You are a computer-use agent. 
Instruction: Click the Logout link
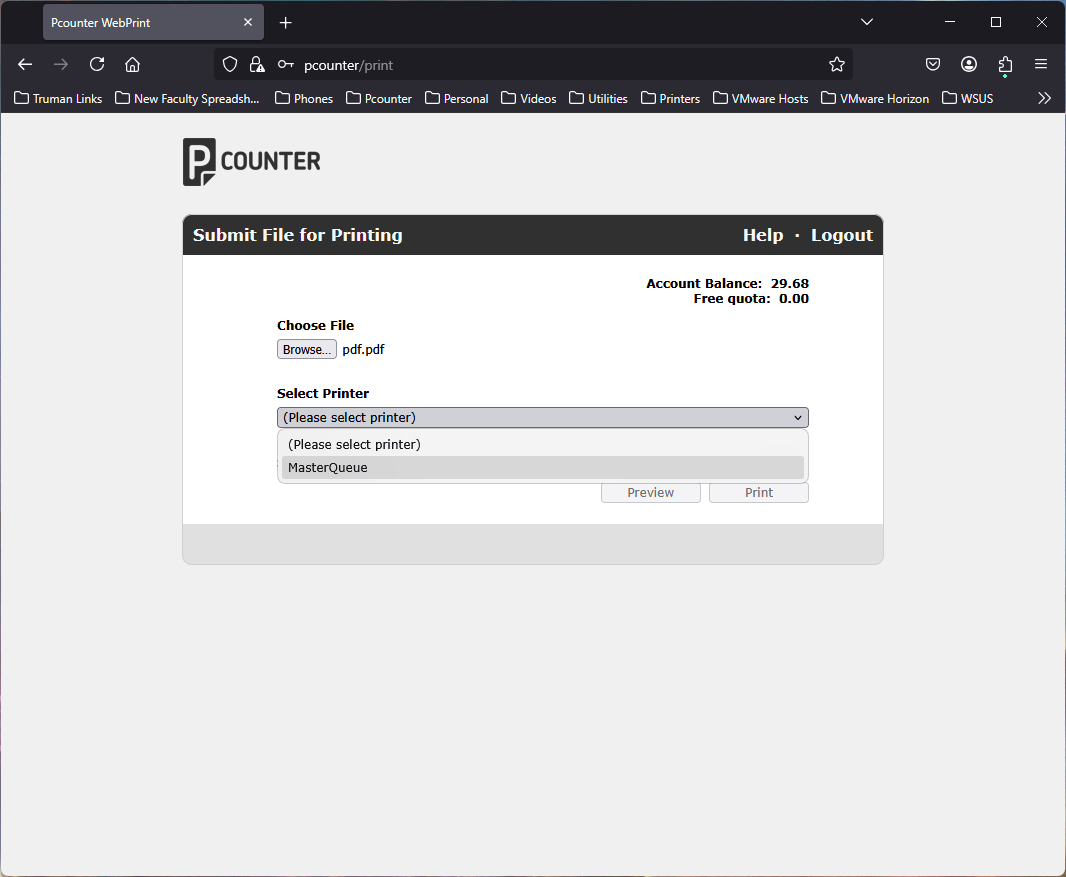click(x=842, y=235)
